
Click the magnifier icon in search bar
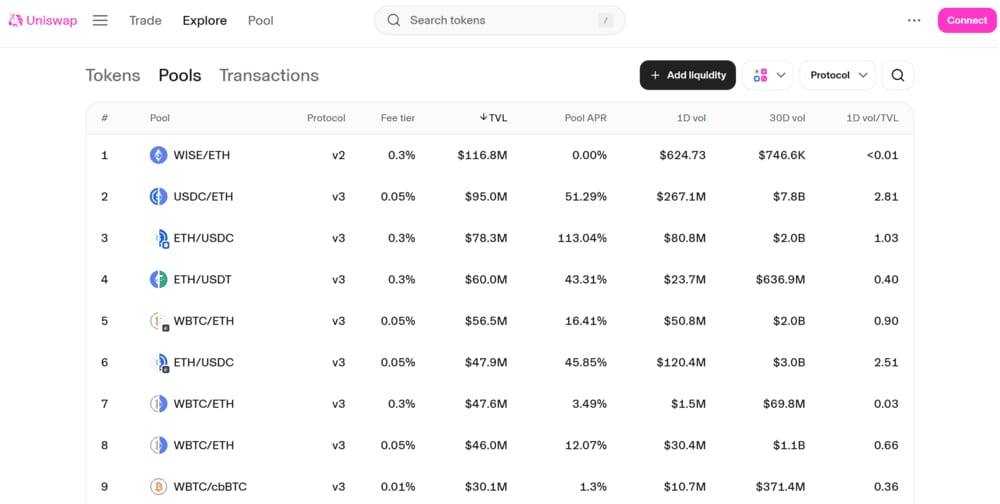click(393, 20)
